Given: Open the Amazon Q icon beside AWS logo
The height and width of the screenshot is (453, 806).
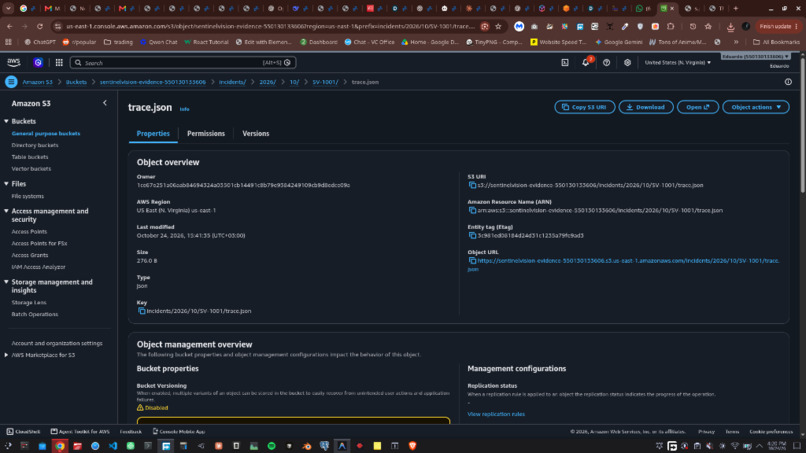Looking at the screenshot, I should pyautogui.click(x=38, y=62).
